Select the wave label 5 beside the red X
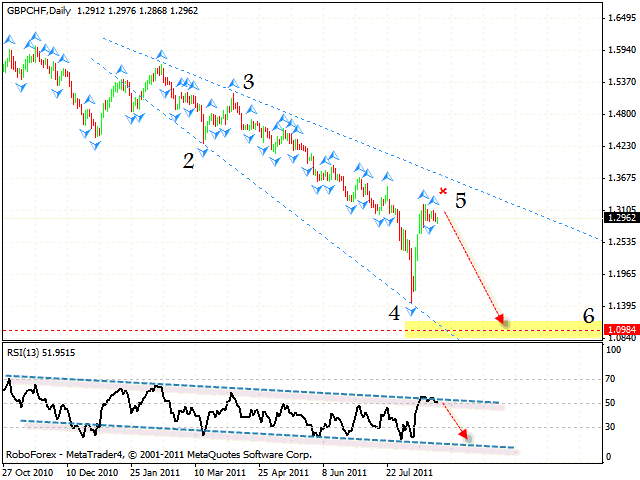 tap(460, 201)
